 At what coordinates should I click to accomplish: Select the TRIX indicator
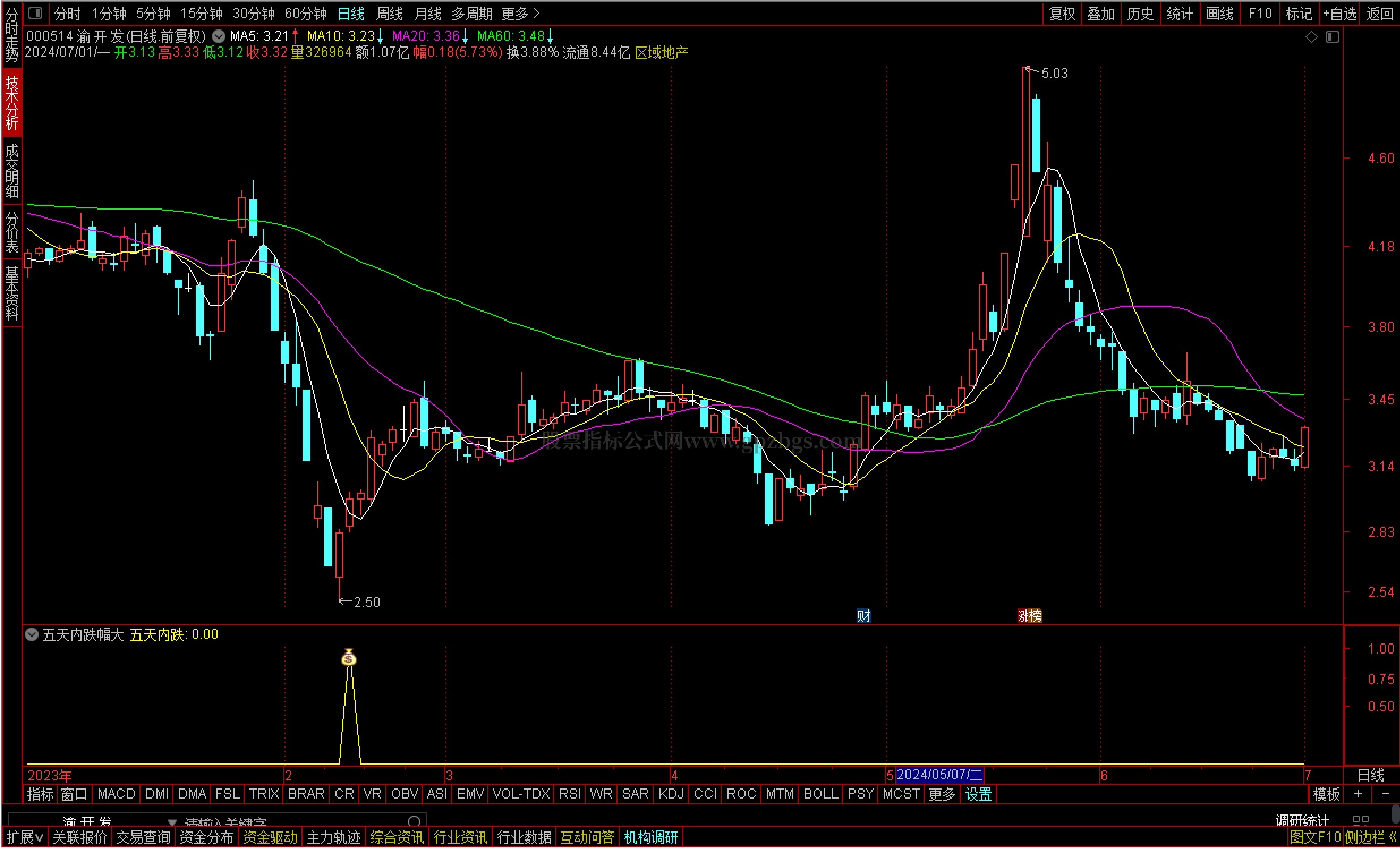click(x=264, y=793)
